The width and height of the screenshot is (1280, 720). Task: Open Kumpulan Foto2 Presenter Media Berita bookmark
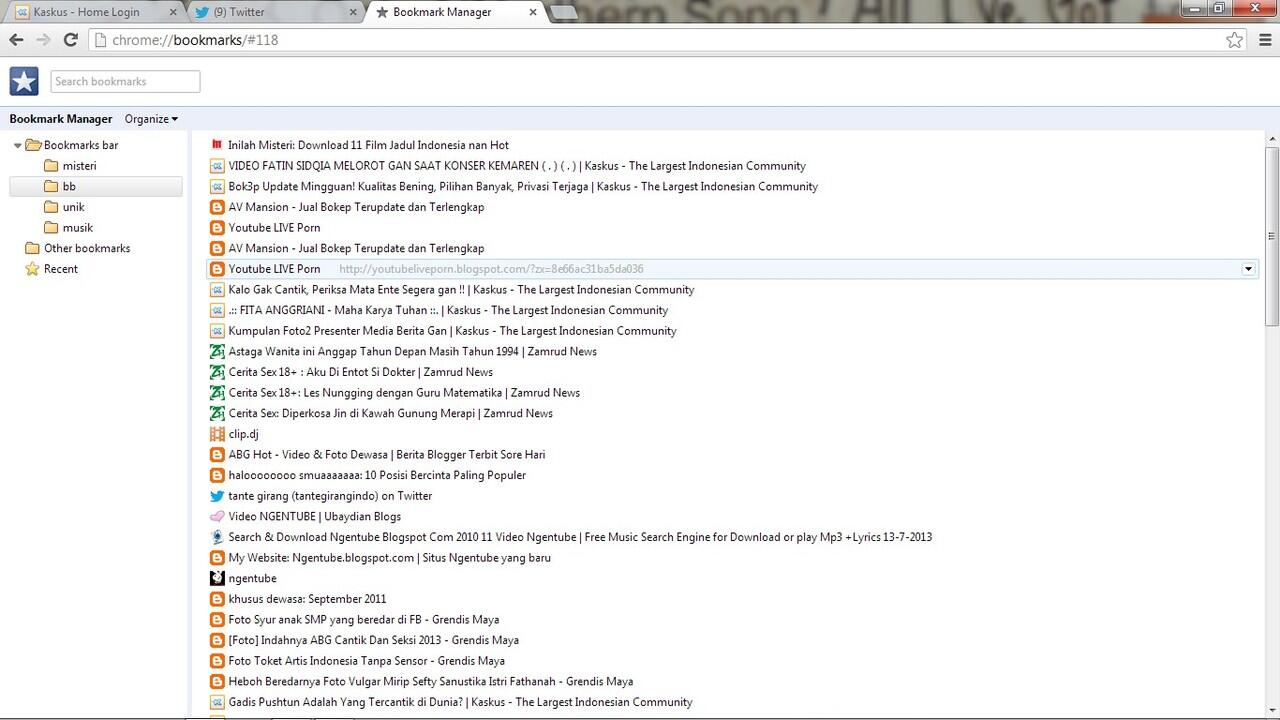[x=452, y=331]
